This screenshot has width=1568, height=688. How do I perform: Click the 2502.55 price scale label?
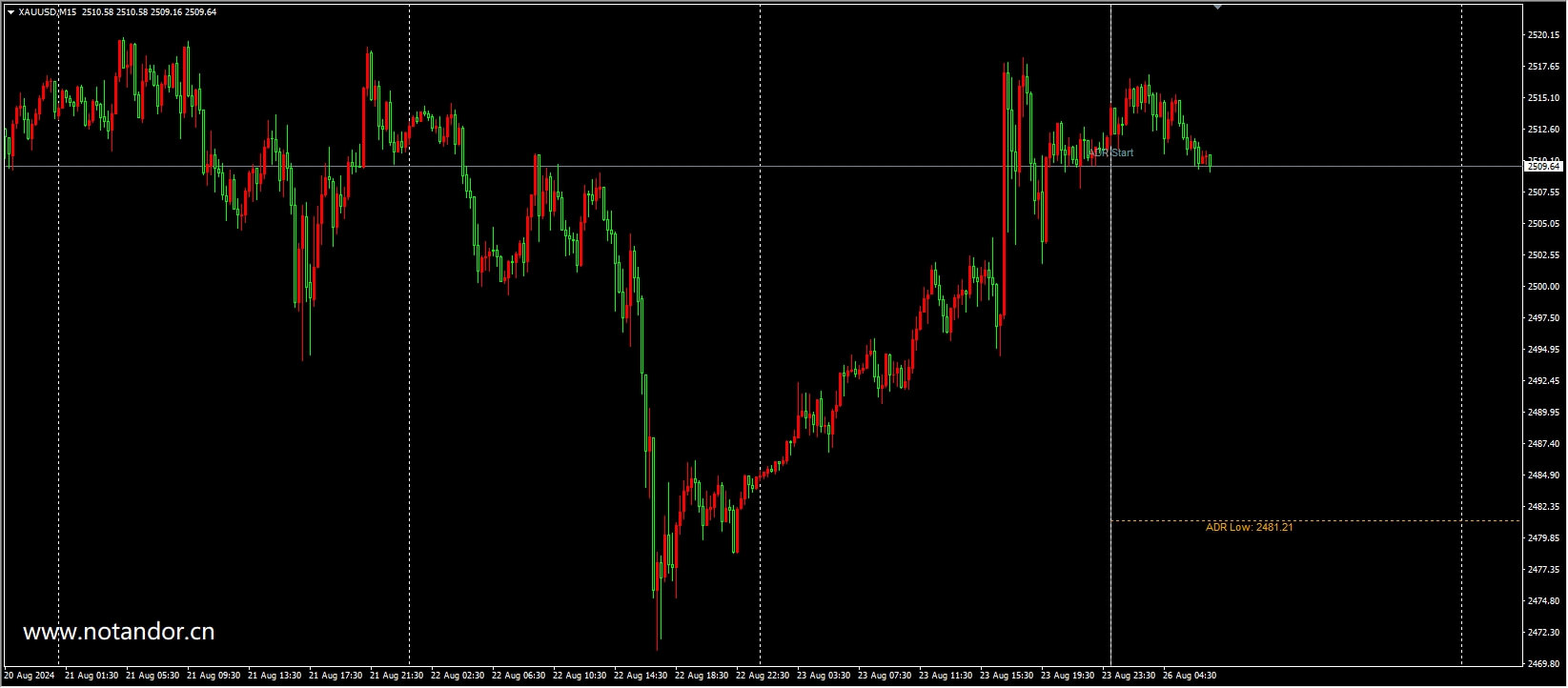[1543, 255]
